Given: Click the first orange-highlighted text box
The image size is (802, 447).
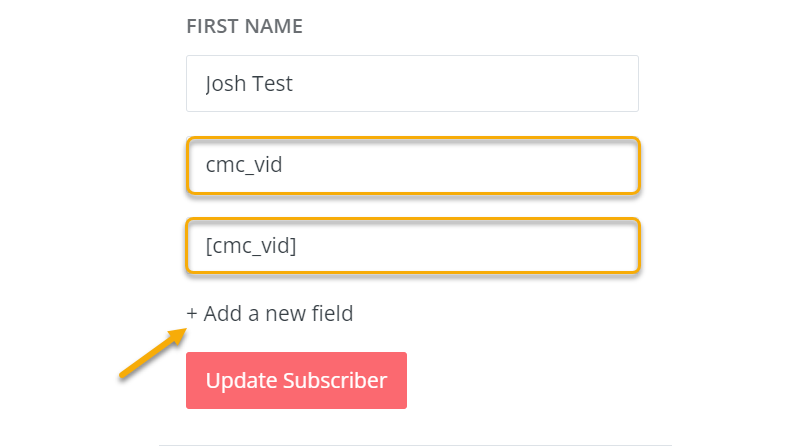Looking at the screenshot, I should pos(412,165).
